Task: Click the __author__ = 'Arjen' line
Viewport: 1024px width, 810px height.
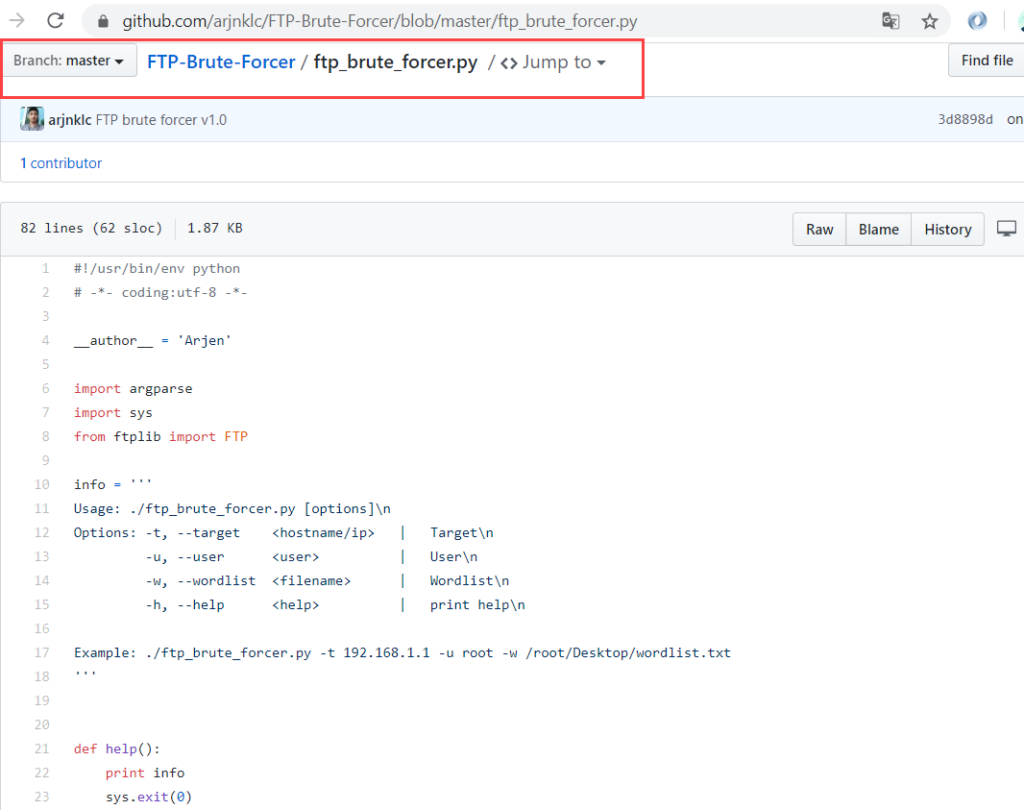Action: point(153,340)
